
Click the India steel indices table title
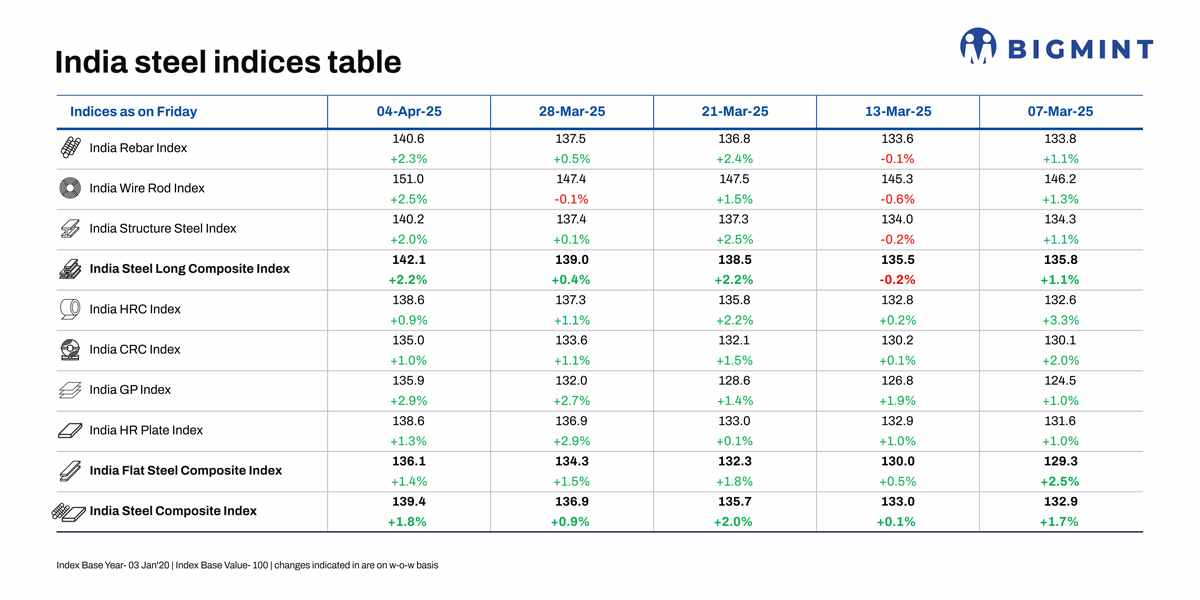pos(228,62)
